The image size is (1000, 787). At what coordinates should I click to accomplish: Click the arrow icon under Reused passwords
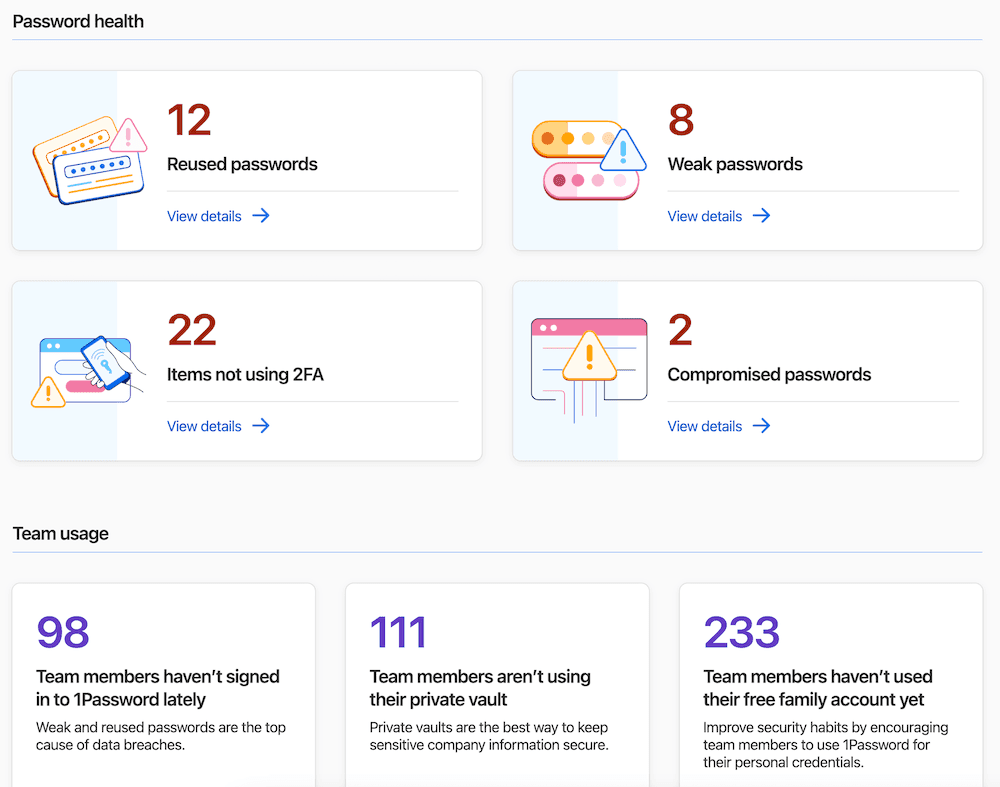coord(261,216)
